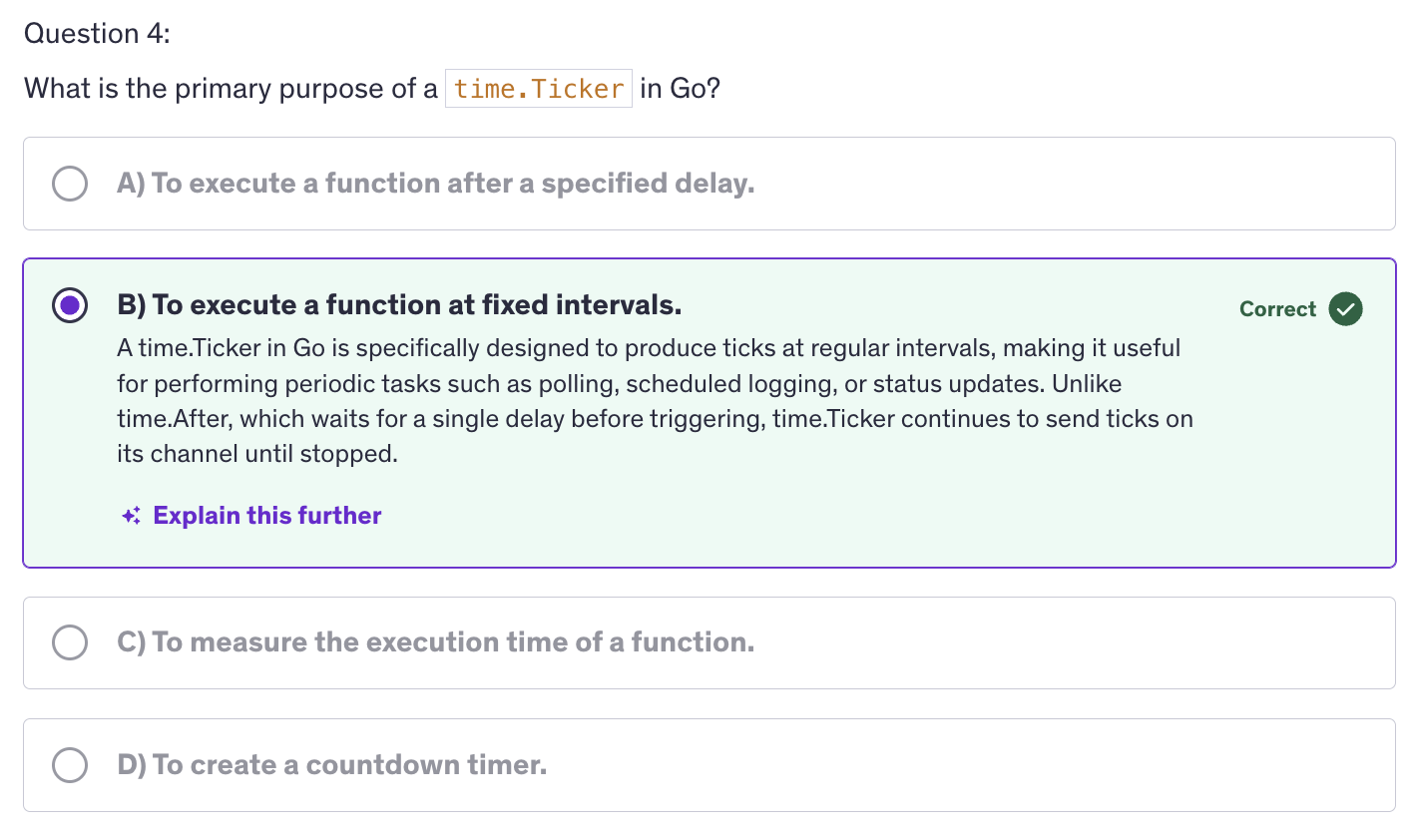Click the selected radio button for option B
This screenshot has width=1417, height=840.
(x=70, y=305)
